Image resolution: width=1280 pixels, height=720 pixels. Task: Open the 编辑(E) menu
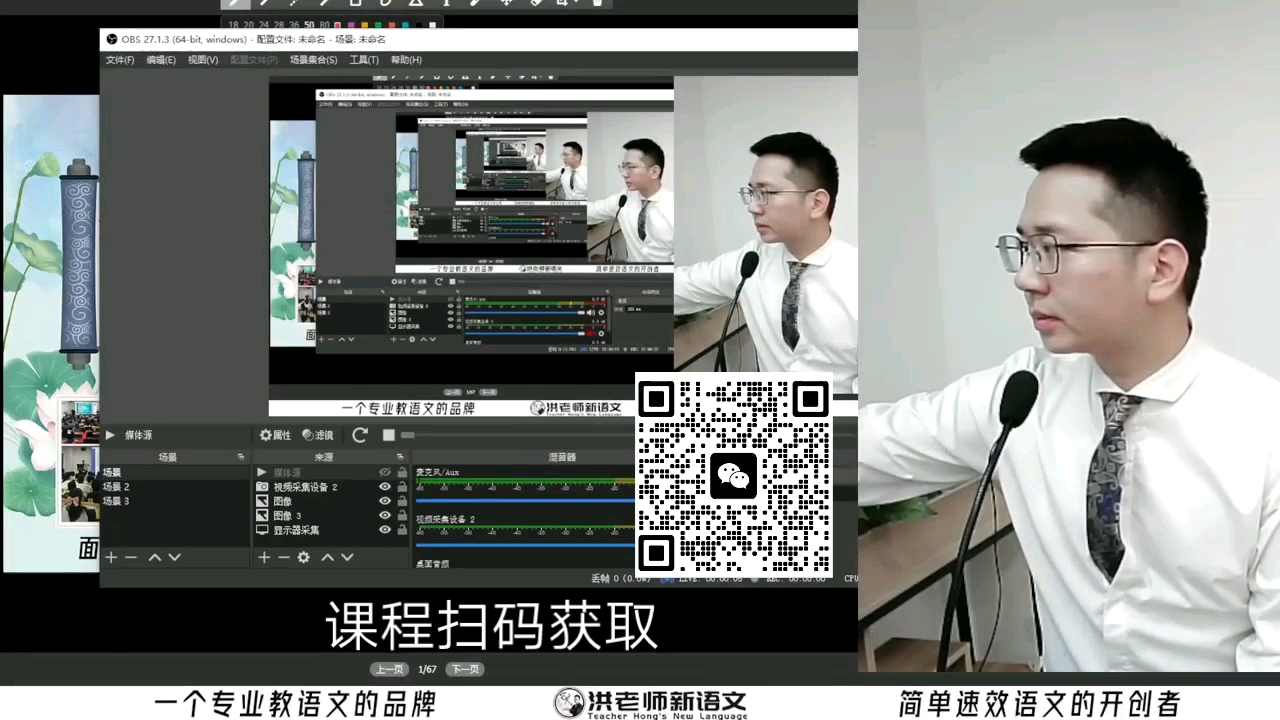[161, 60]
